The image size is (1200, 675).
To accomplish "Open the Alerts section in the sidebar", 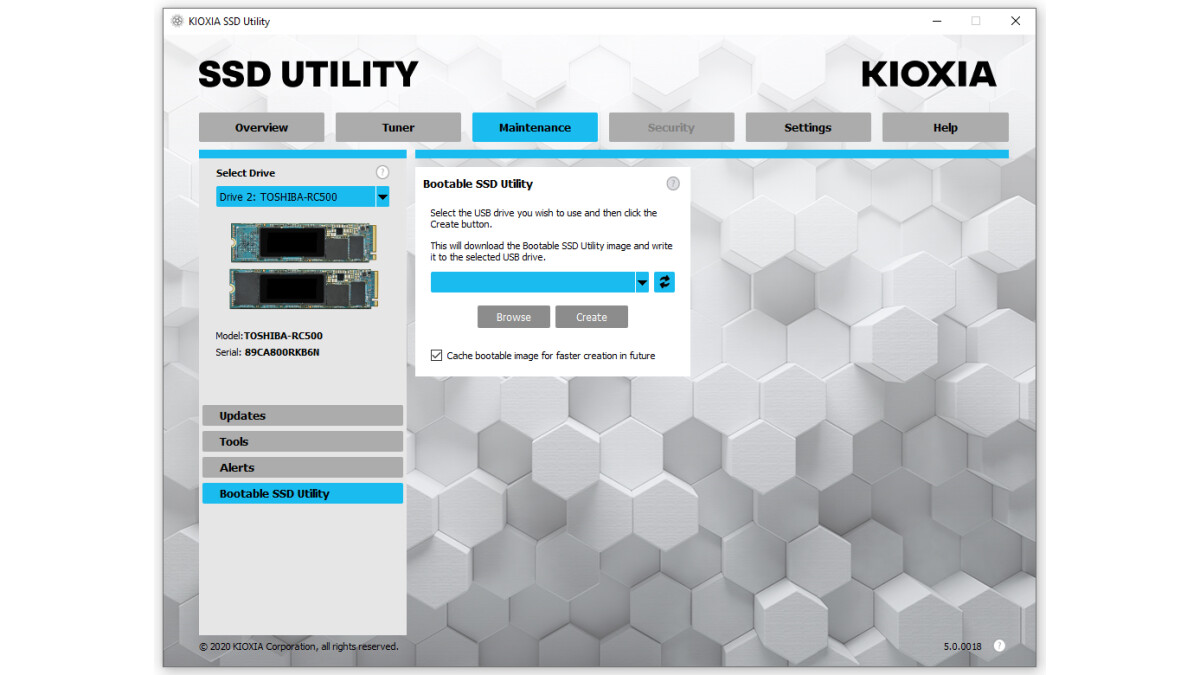I will tap(303, 466).
